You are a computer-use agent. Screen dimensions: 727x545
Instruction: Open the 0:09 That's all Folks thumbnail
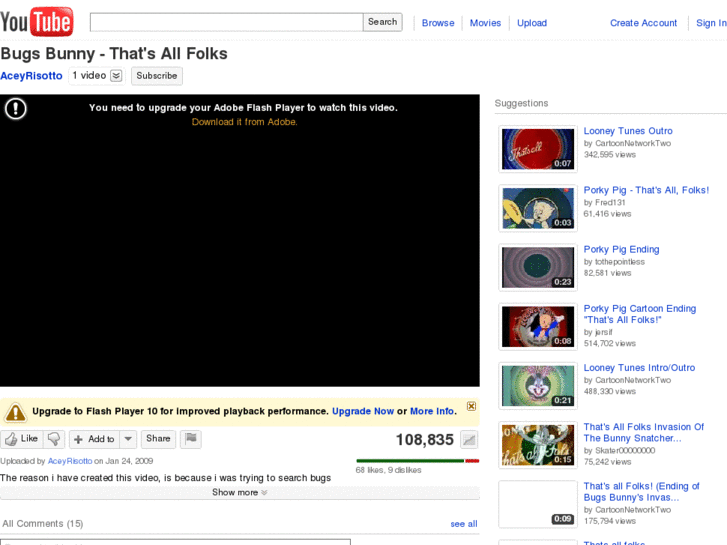(538, 504)
